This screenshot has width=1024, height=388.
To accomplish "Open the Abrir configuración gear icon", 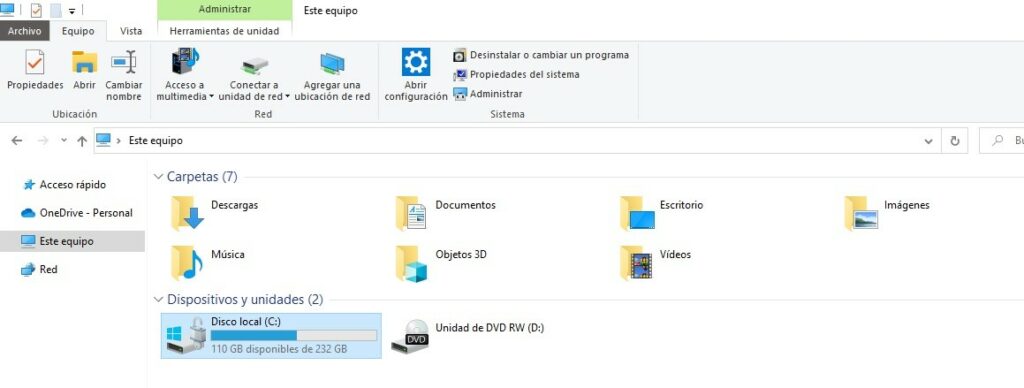I will 415,62.
